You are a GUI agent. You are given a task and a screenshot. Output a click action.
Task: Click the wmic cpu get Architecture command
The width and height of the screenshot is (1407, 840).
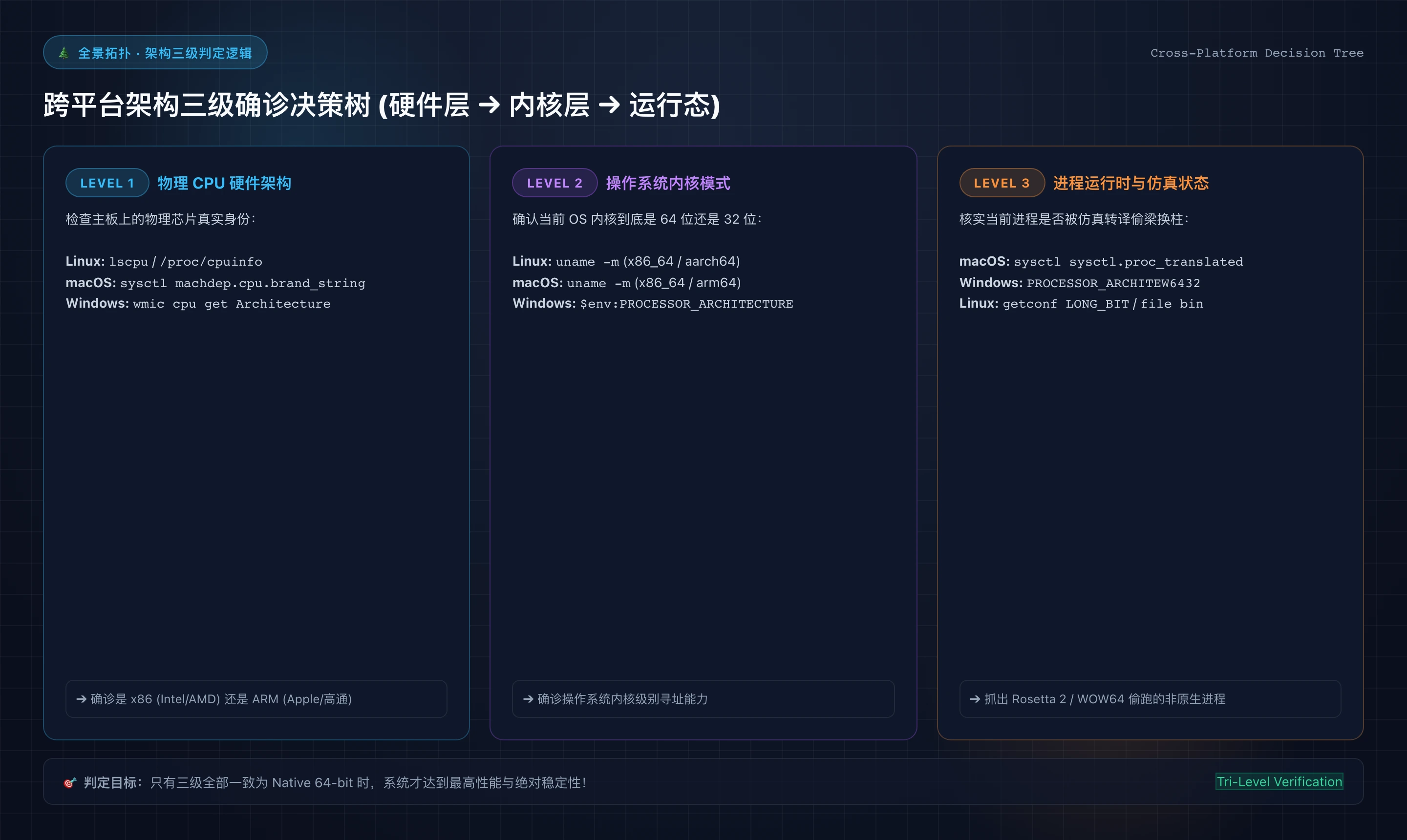232,304
